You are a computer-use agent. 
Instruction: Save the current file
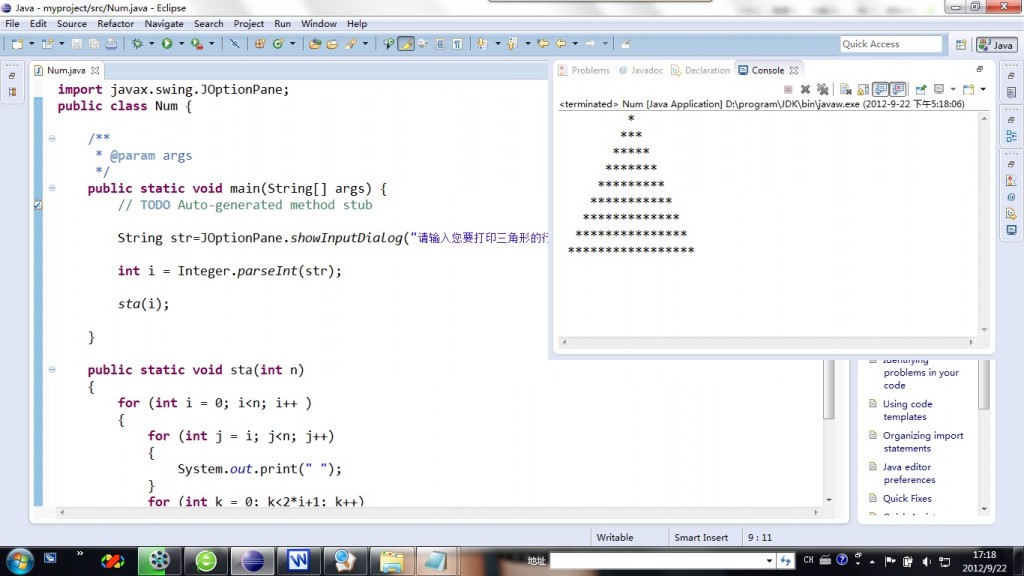coord(78,44)
